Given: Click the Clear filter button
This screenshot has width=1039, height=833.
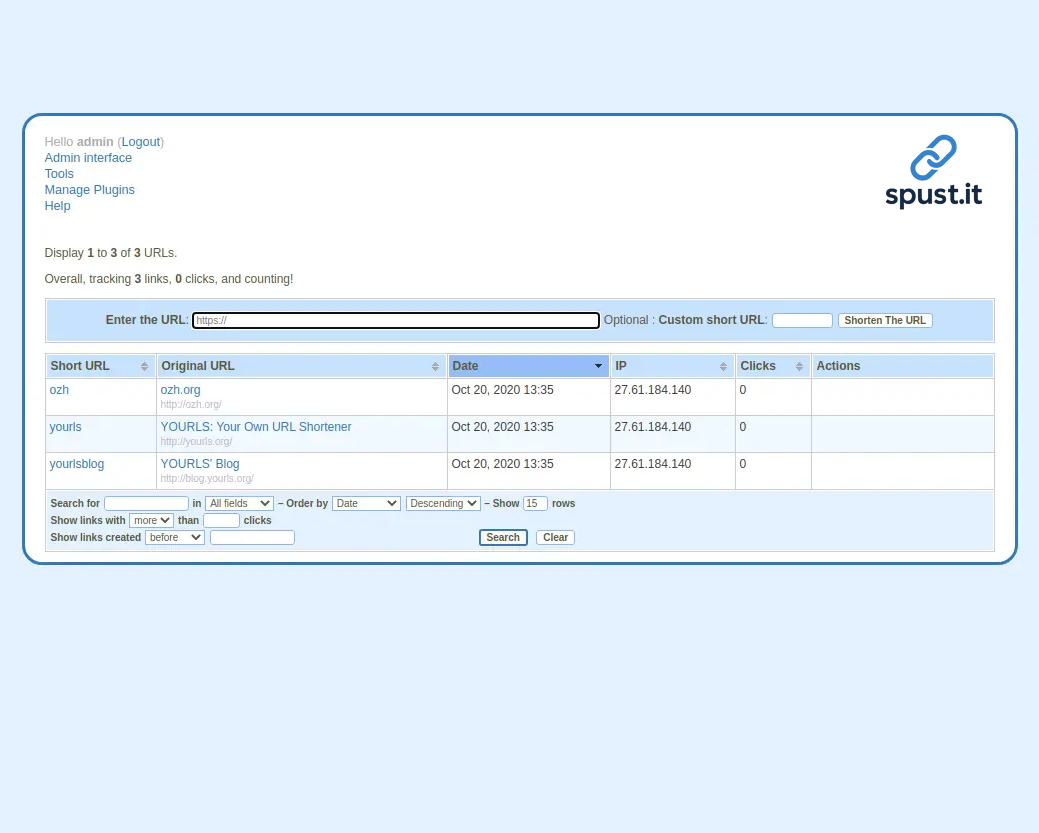Looking at the screenshot, I should [x=555, y=538].
